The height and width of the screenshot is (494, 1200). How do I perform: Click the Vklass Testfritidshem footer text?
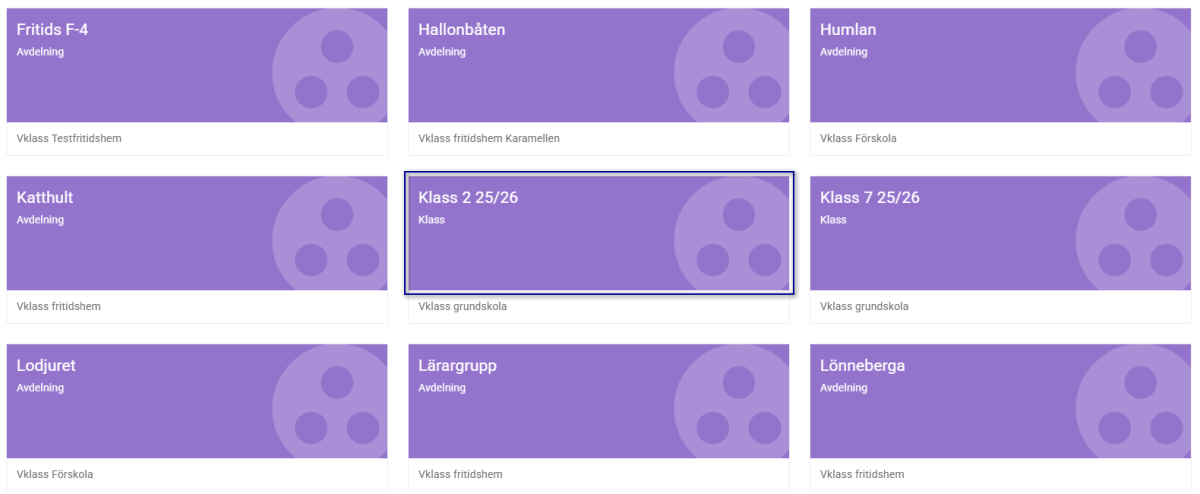pos(69,138)
